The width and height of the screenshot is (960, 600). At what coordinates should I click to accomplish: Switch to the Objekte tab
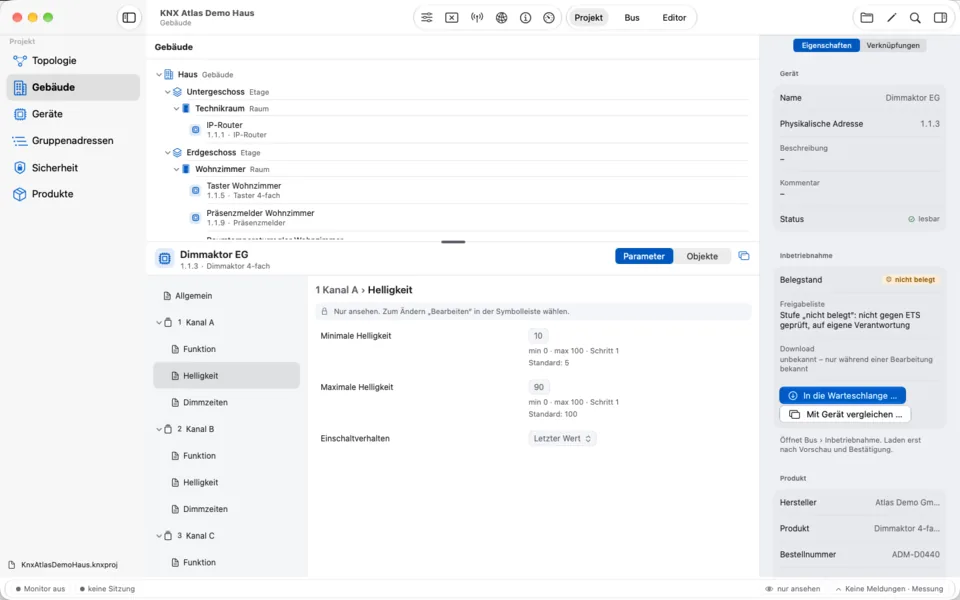pyautogui.click(x=702, y=257)
